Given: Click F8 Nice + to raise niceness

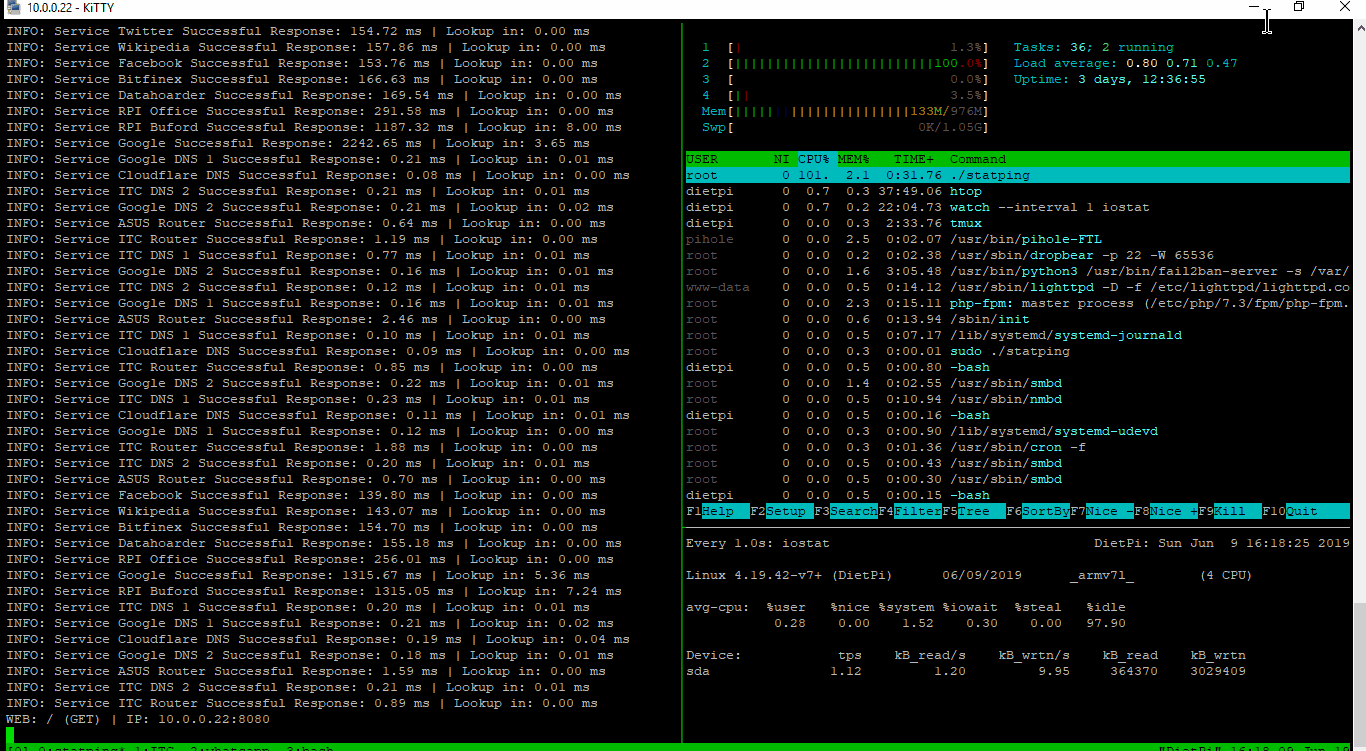Looking at the screenshot, I should 1165,511.
